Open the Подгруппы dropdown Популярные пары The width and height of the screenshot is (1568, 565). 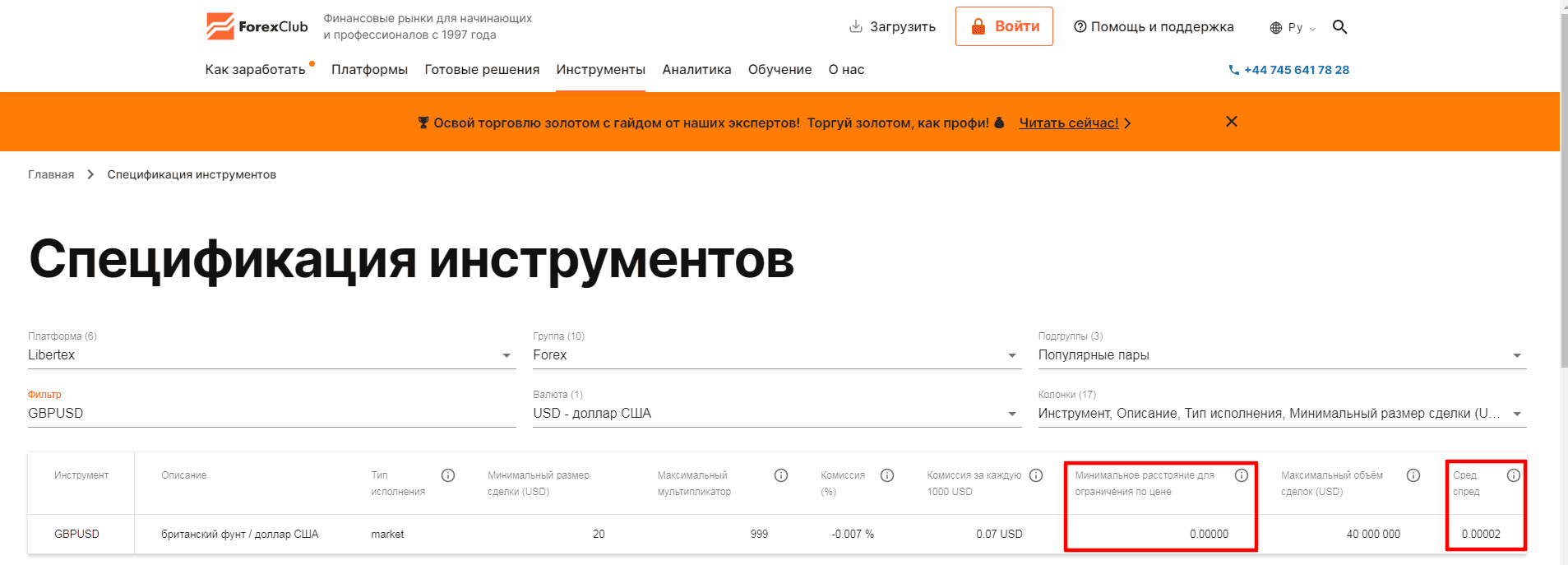[x=1282, y=355]
